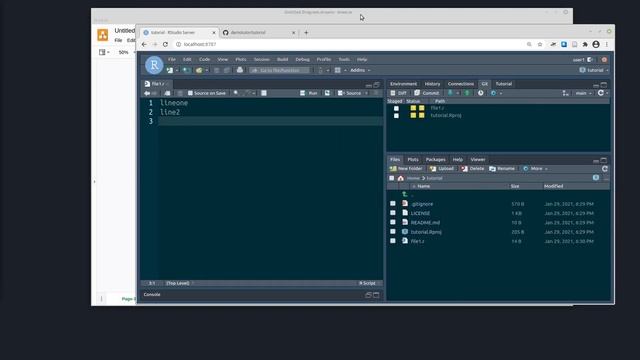Screen dimensions: 640x360
Task: Switch to the GitHub browser tab
Action: coord(259,32)
